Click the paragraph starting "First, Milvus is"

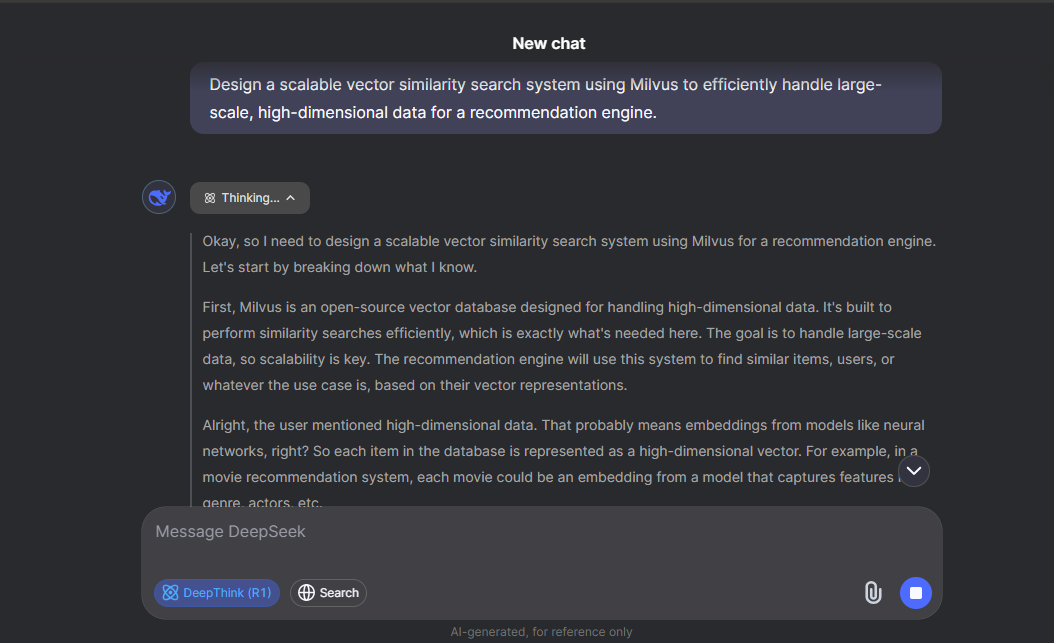pos(562,346)
